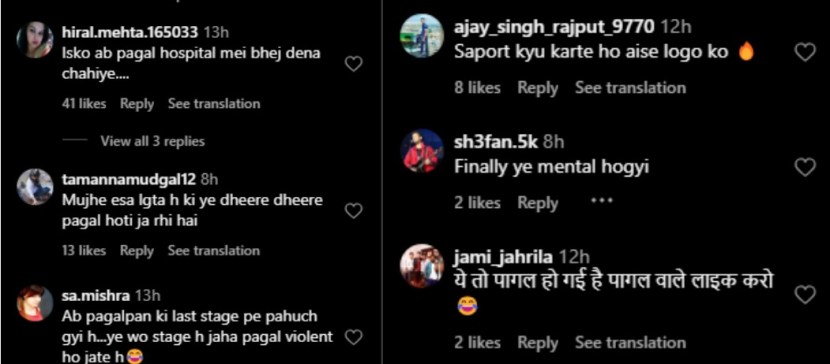Open three-dot options on sh3fan.5k's comment

pyautogui.click(x=602, y=201)
